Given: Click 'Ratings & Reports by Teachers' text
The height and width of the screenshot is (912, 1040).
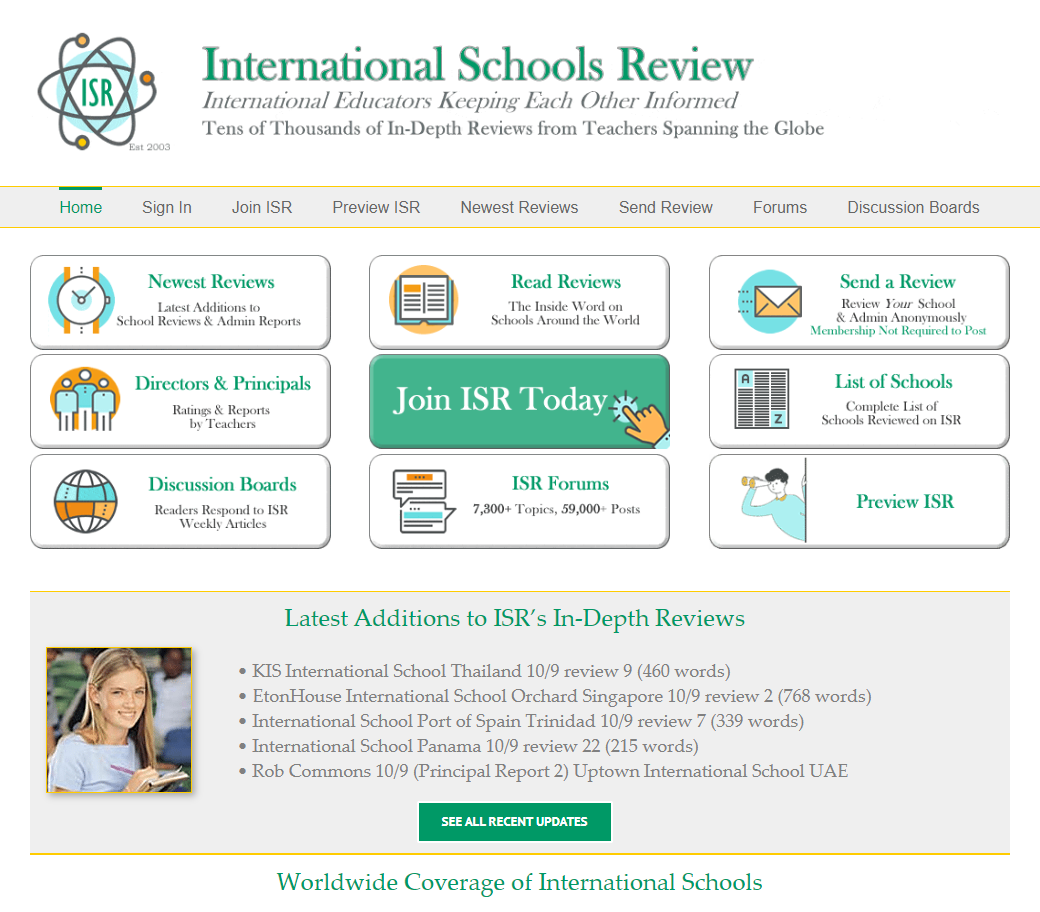Looking at the screenshot, I should (x=222, y=417).
